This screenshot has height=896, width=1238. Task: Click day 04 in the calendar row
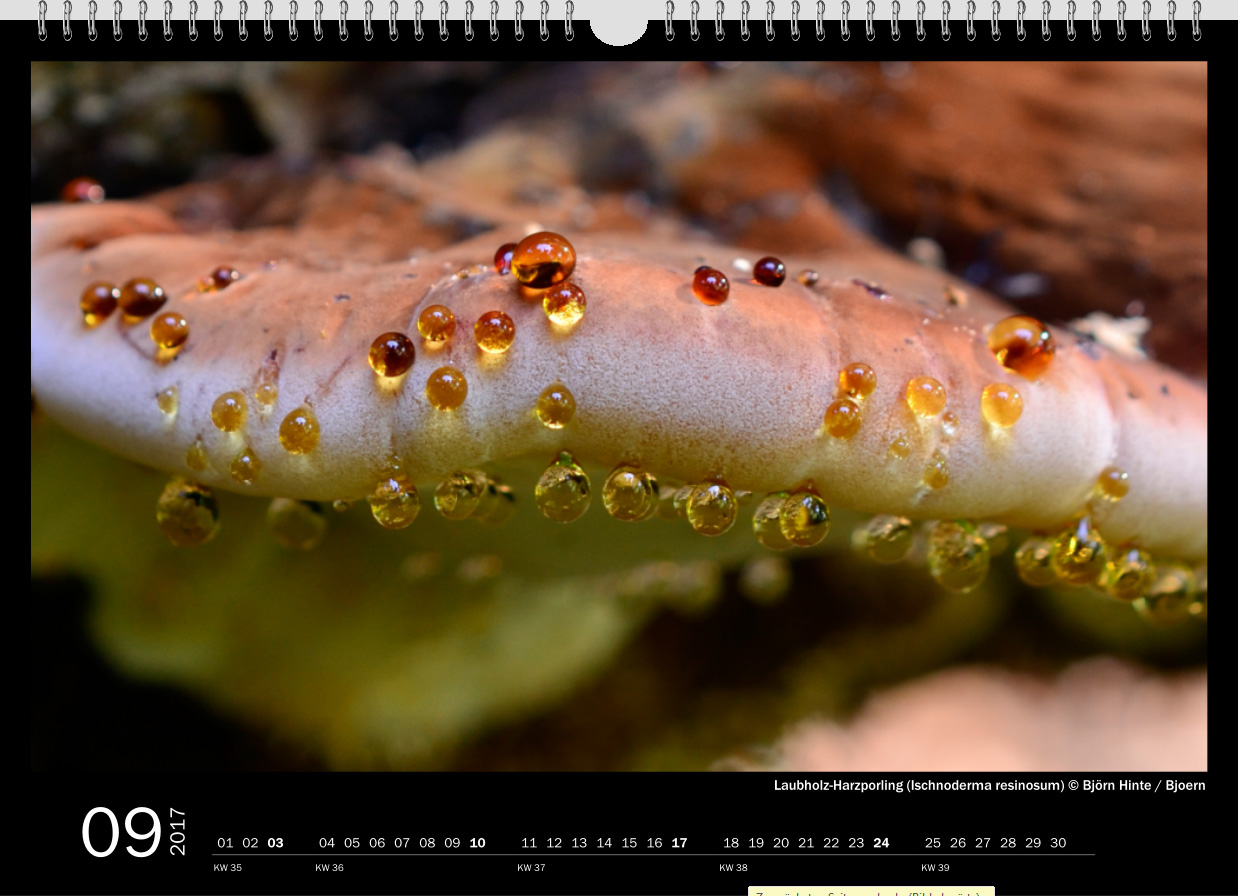click(327, 843)
